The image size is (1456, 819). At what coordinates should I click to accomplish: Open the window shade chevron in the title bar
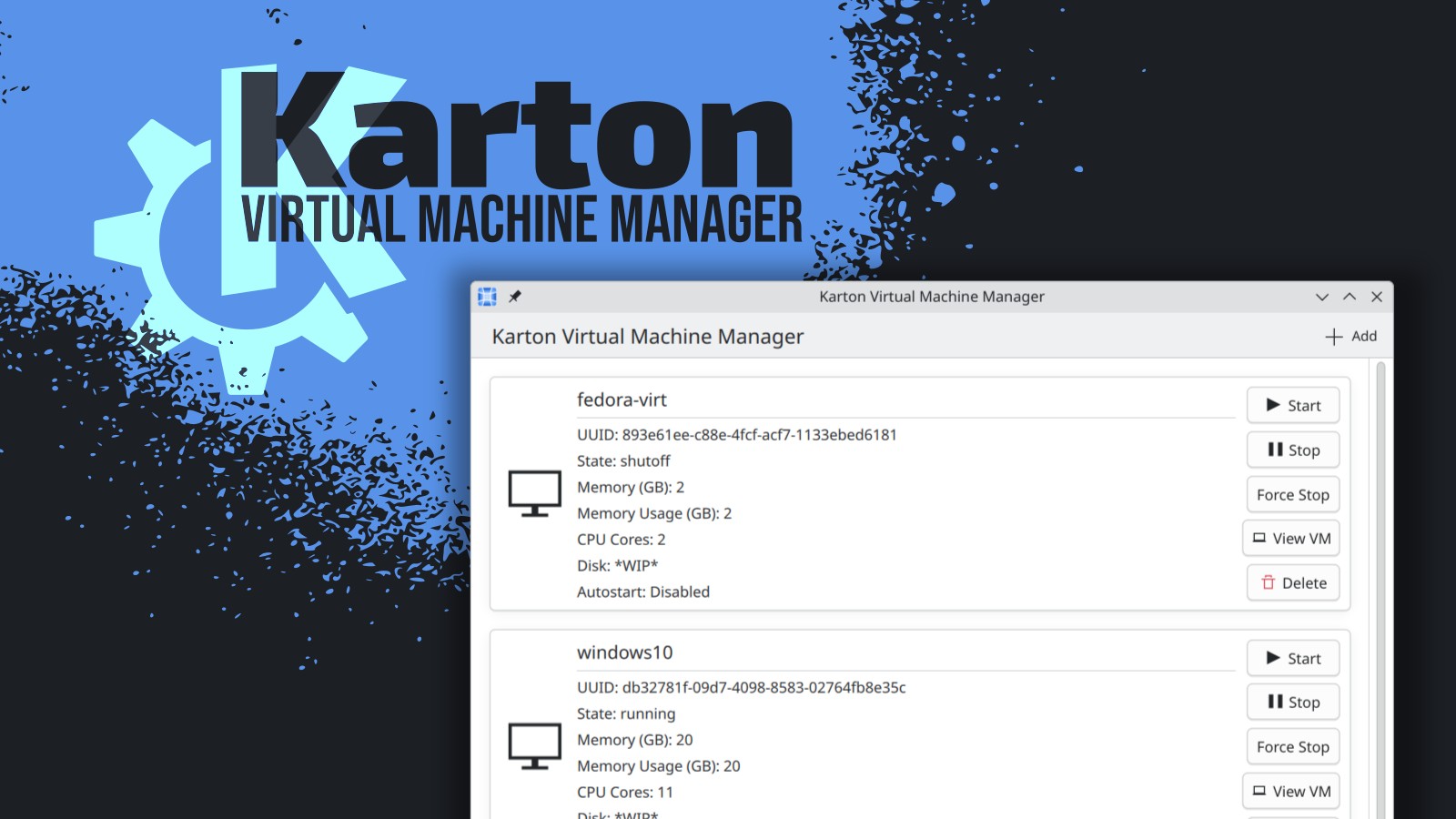click(x=1321, y=297)
